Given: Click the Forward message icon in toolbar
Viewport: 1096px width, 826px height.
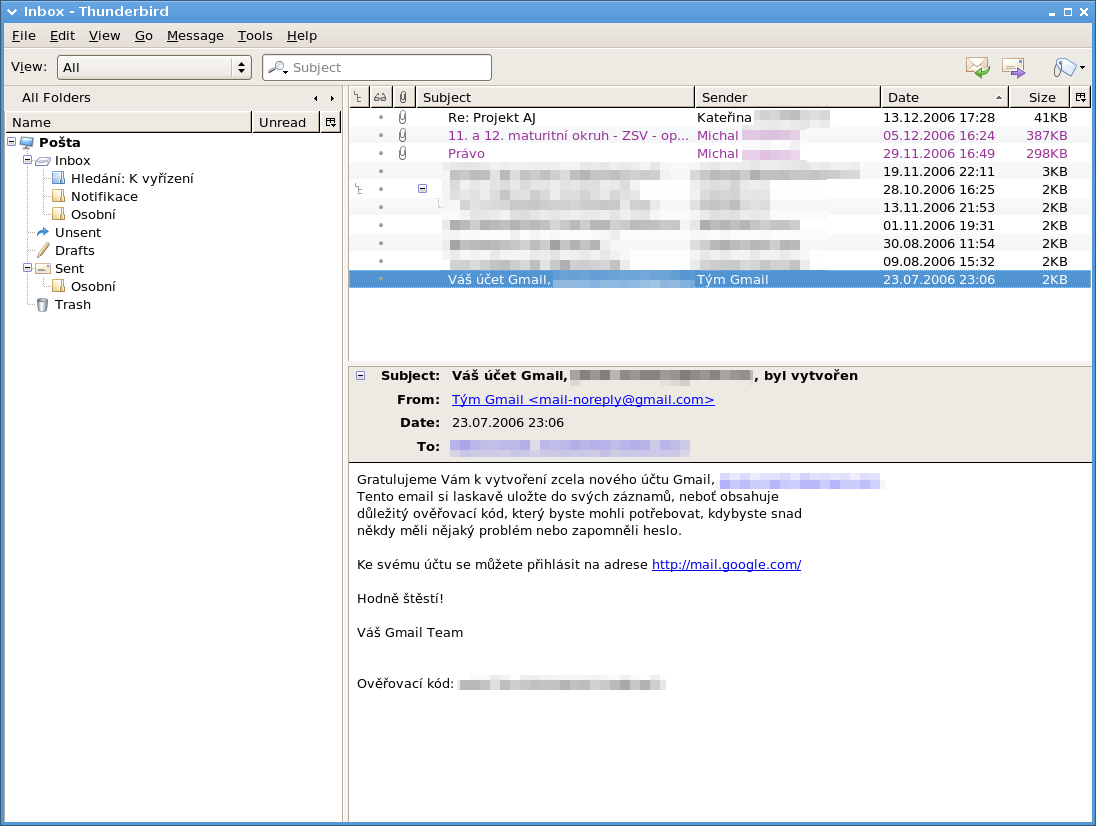Looking at the screenshot, I should (1014, 68).
